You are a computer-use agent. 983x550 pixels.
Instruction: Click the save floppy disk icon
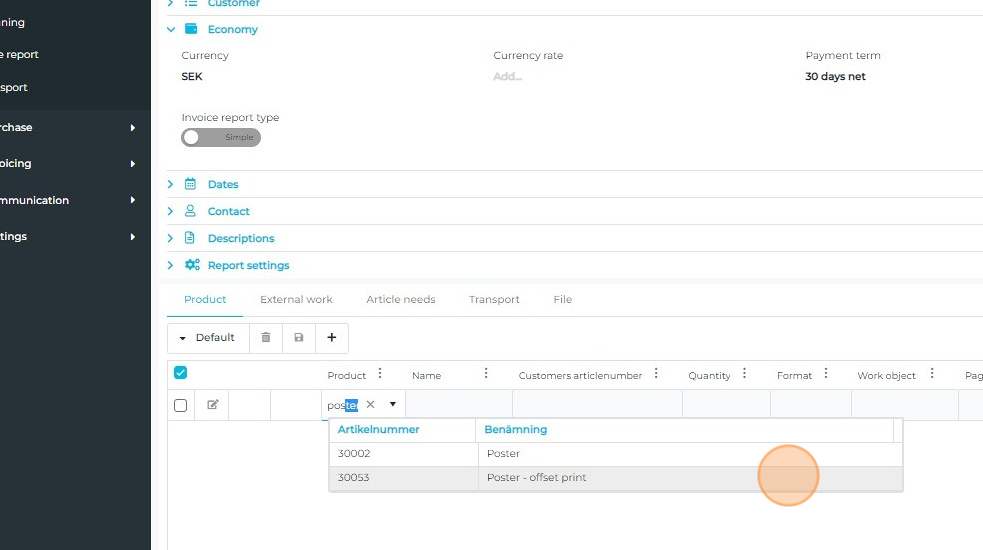click(299, 338)
